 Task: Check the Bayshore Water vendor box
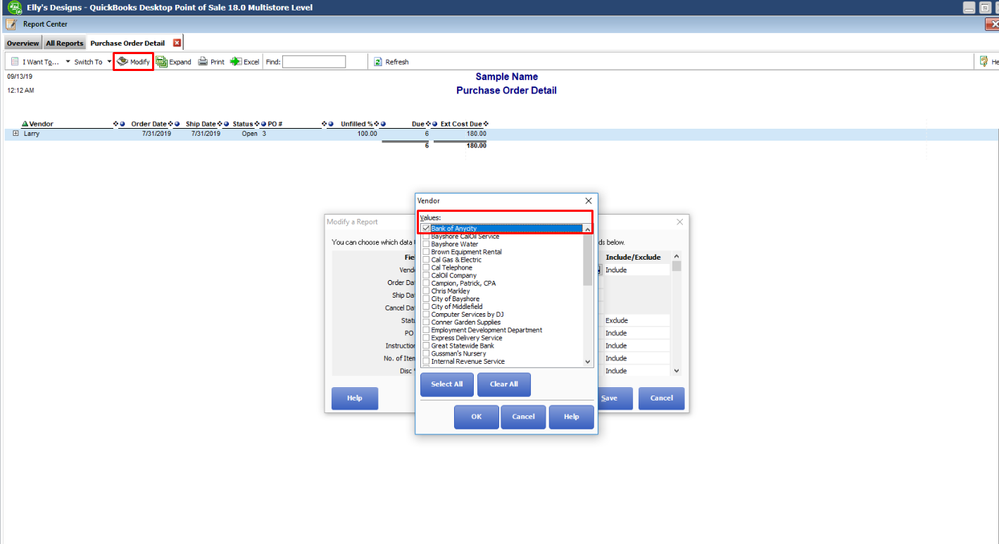coord(426,244)
